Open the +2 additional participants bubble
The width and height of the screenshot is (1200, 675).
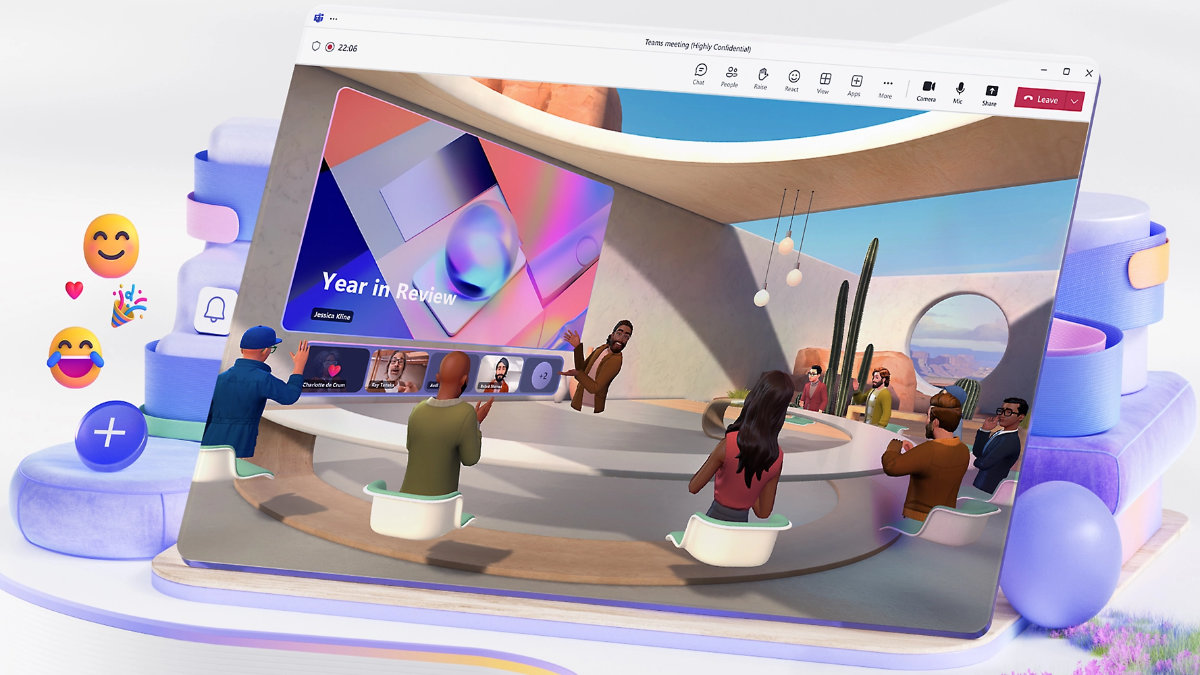pyautogui.click(x=541, y=374)
